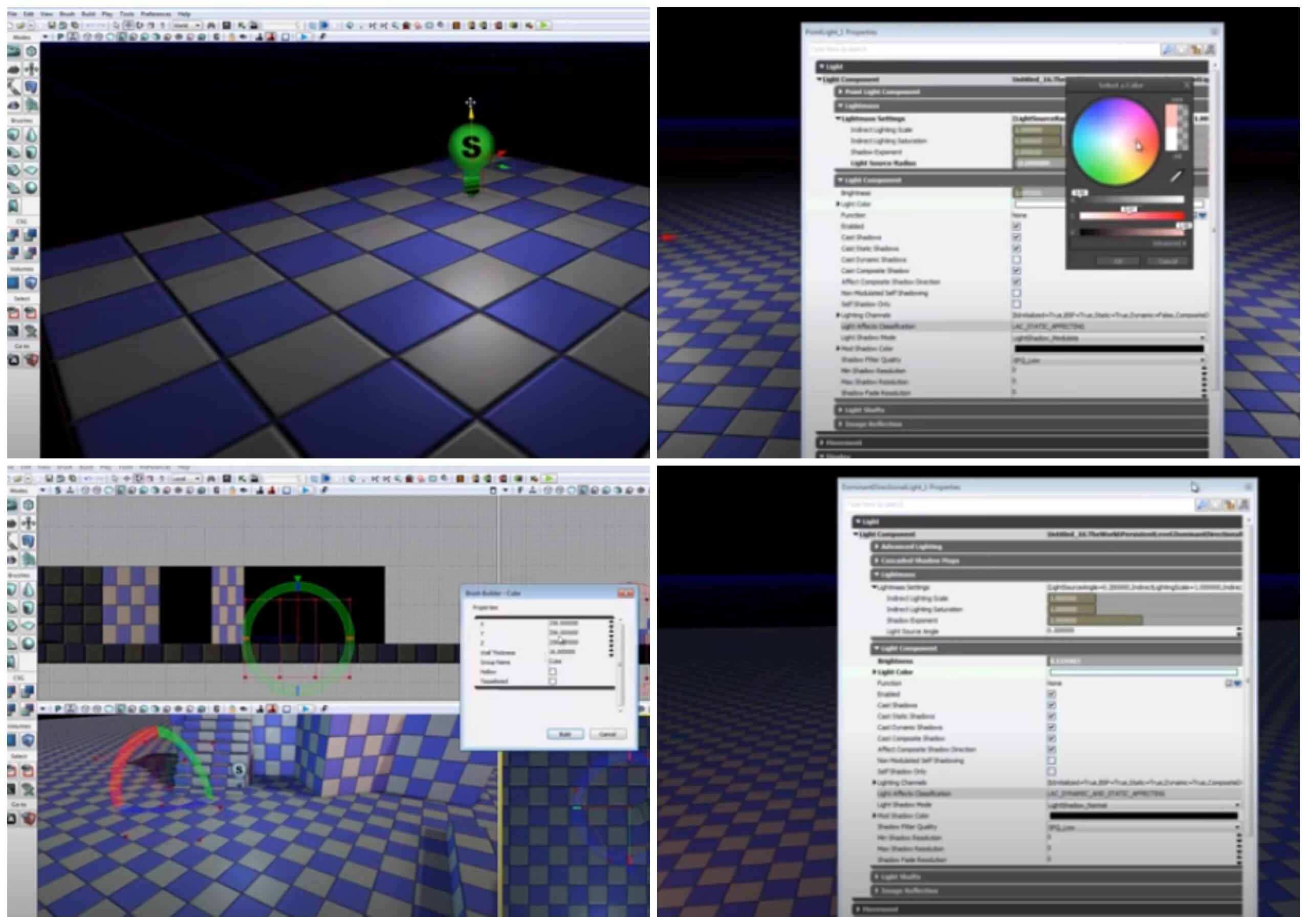This screenshot has width=1307, height=924.
Task: Click blue play-in-viewport arrow in the top-left editor
Action: 304,37
